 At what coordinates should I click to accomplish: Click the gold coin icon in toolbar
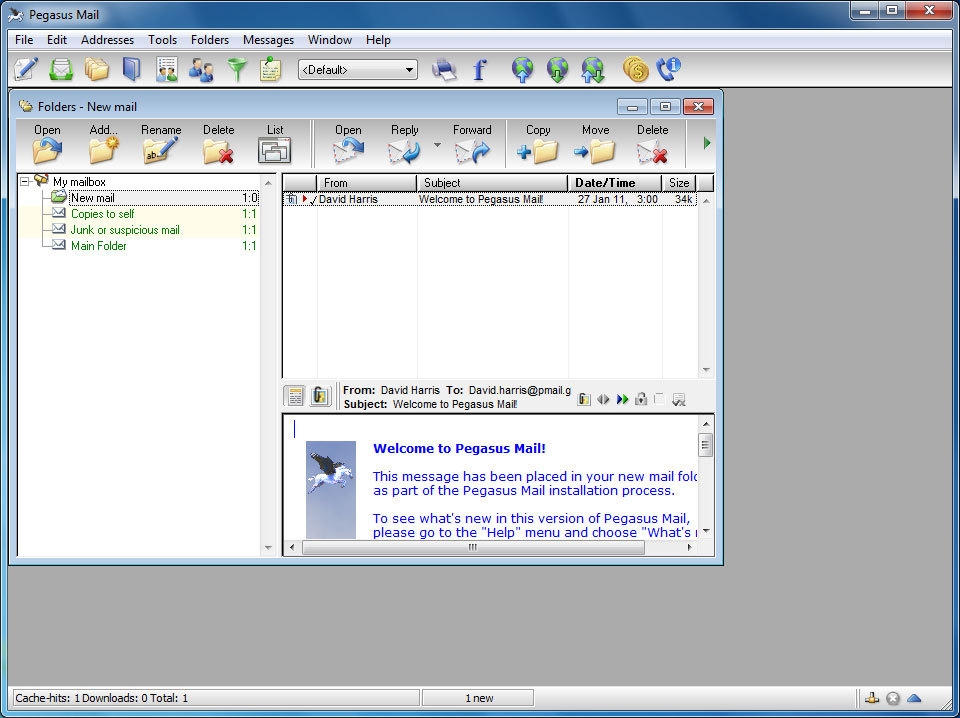coord(635,69)
